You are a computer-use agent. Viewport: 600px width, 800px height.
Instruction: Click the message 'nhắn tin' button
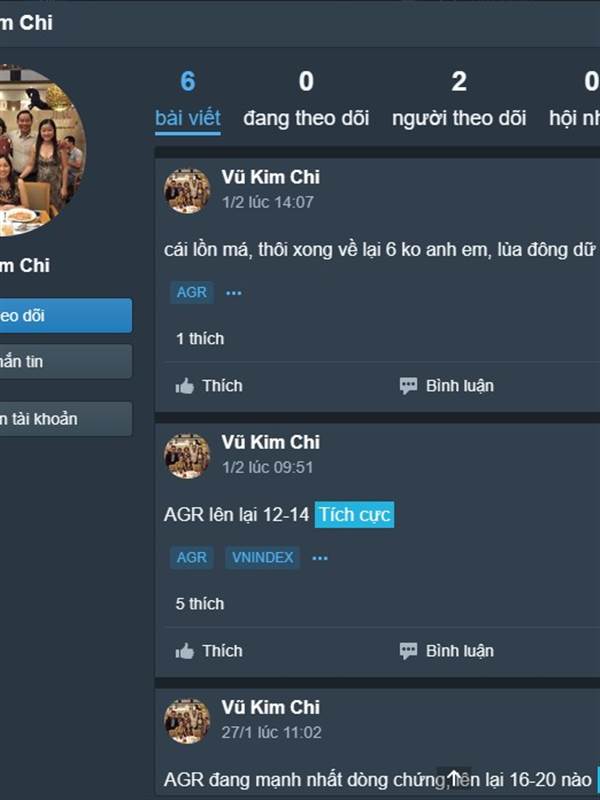pos(65,362)
